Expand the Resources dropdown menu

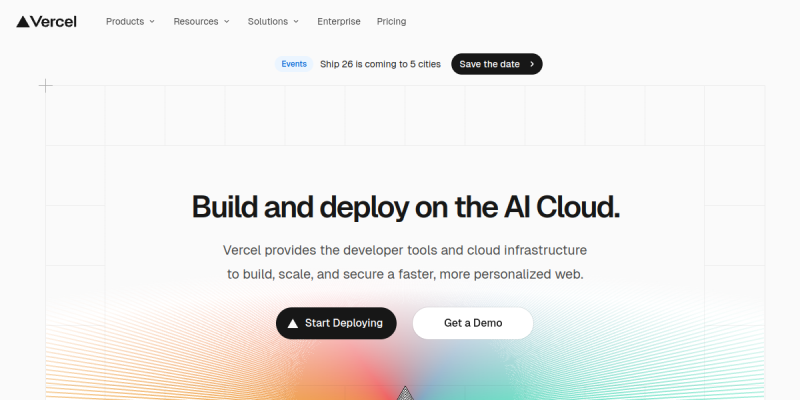tap(195, 21)
